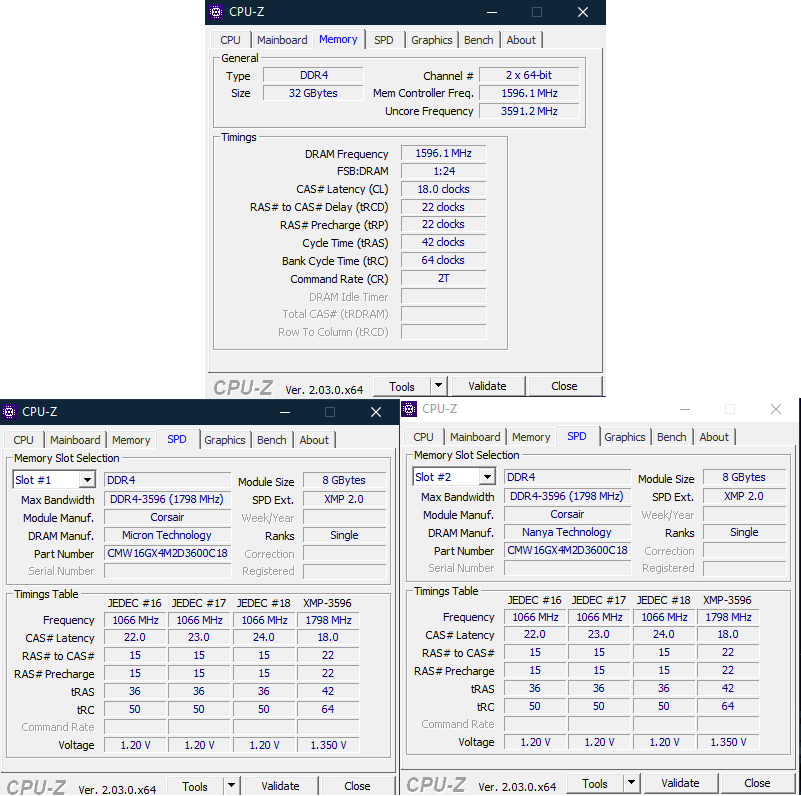Click Validate in the top Memory window
Viewport: 801px width, 796px height.
487,386
